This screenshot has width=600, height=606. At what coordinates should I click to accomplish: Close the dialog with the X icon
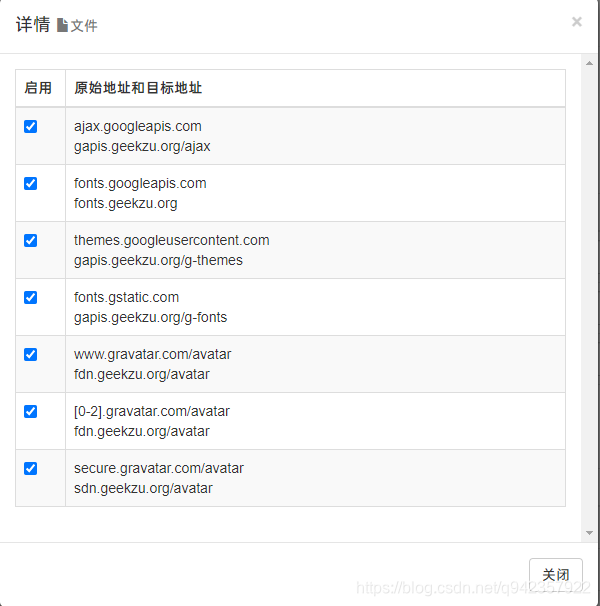click(x=577, y=22)
